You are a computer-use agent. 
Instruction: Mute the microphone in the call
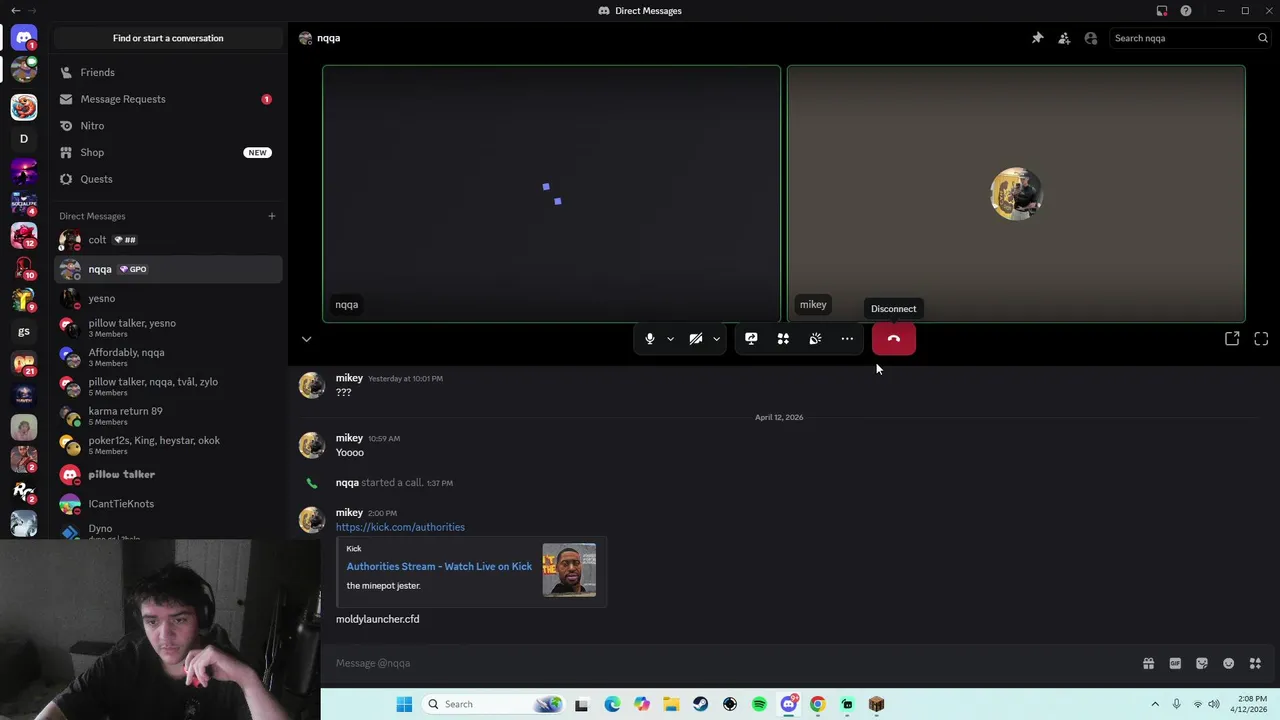tap(650, 339)
